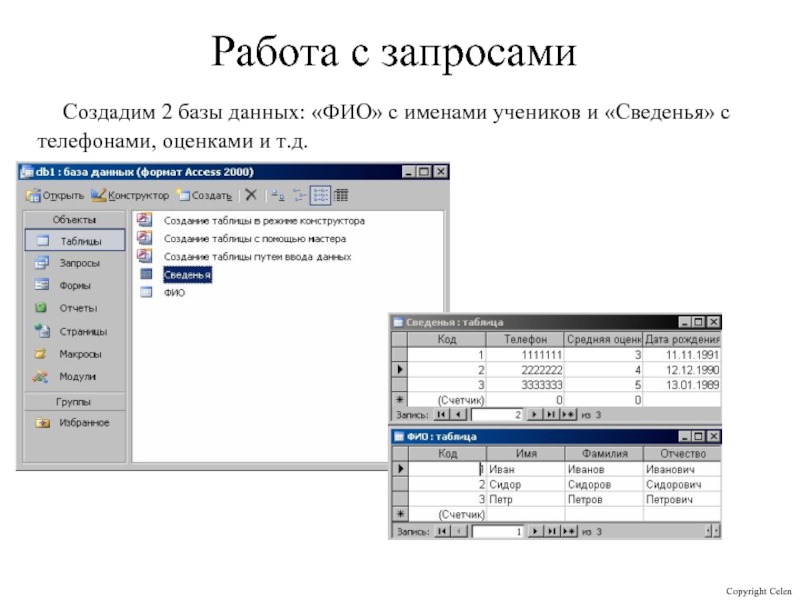Switch to small icons view
The height and width of the screenshot is (600, 800).
point(298,196)
